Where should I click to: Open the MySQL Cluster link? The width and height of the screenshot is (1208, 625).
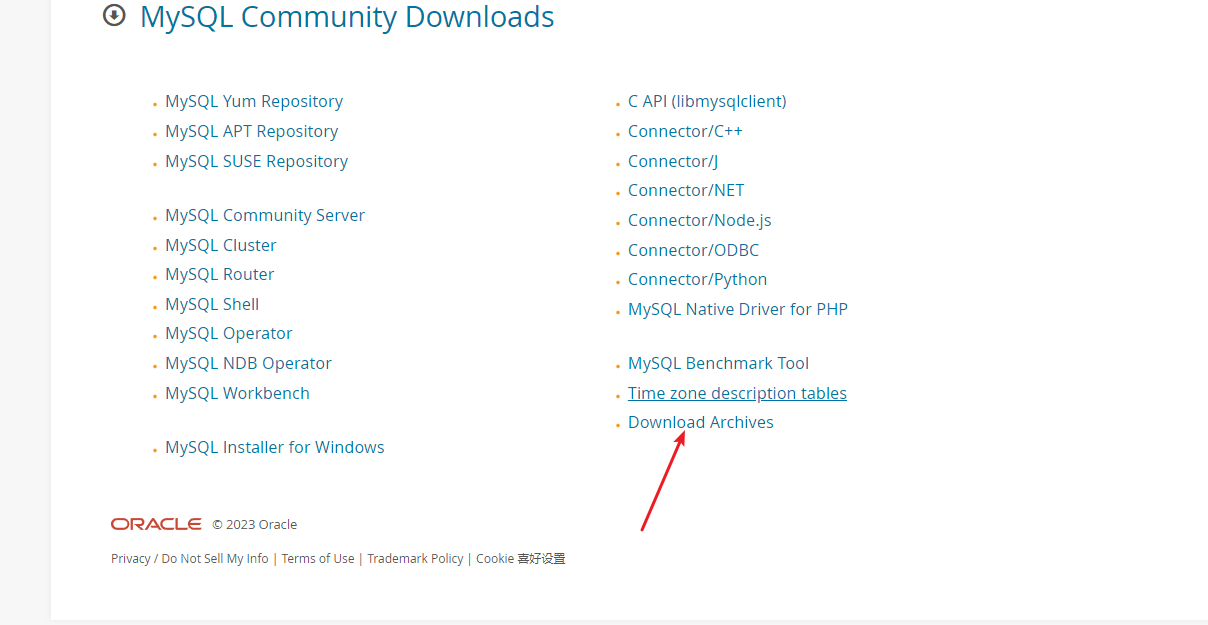(221, 245)
